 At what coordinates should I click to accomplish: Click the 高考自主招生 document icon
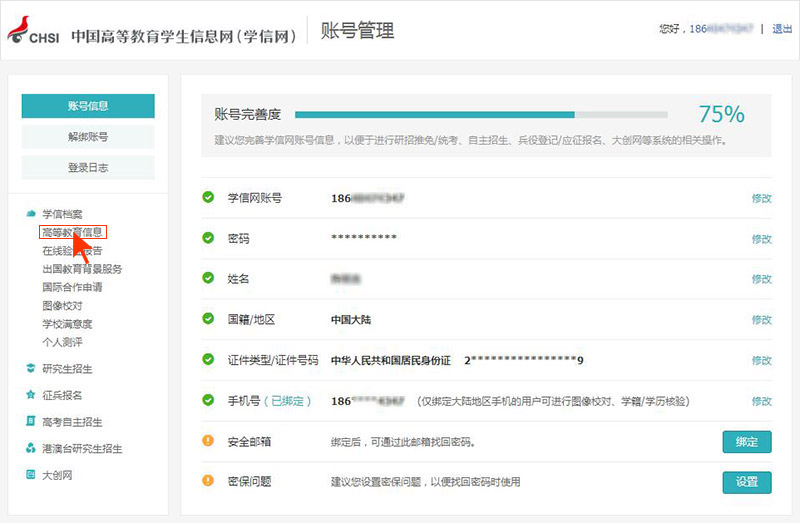click(31, 421)
